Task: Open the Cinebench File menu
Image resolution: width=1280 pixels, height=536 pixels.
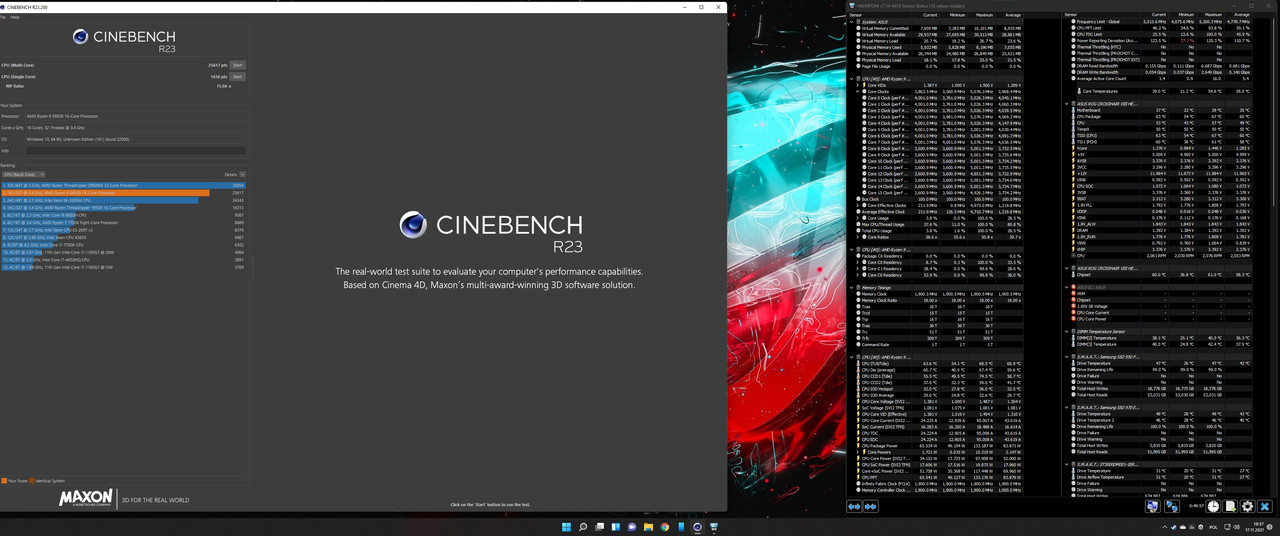Action: click(3, 17)
